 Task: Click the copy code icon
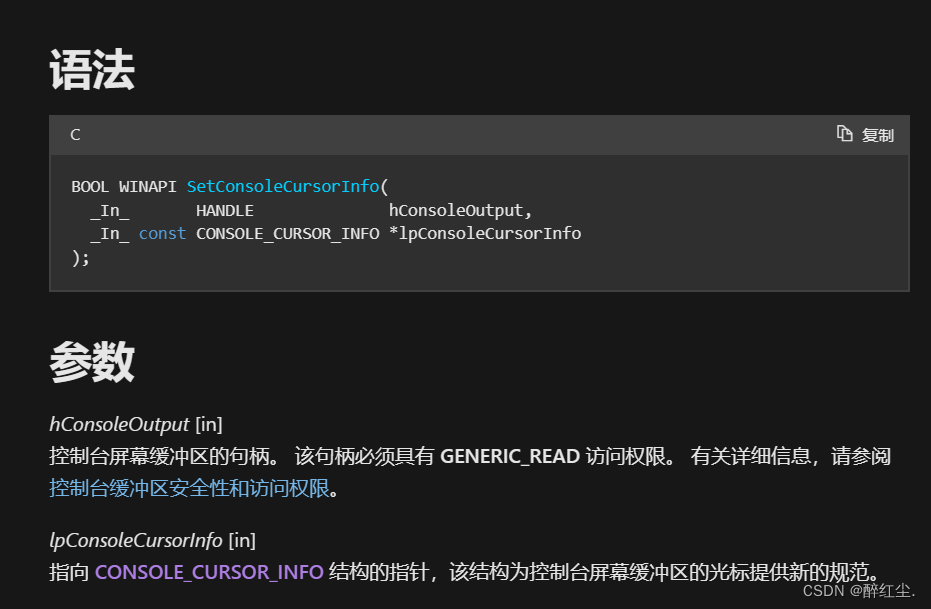tap(844, 134)
